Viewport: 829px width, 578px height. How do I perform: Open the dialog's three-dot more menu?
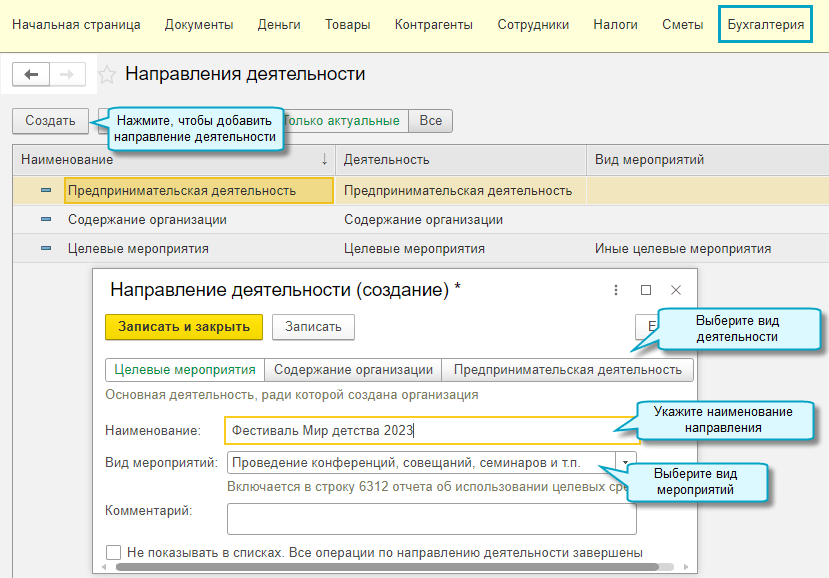pos(616,290)
